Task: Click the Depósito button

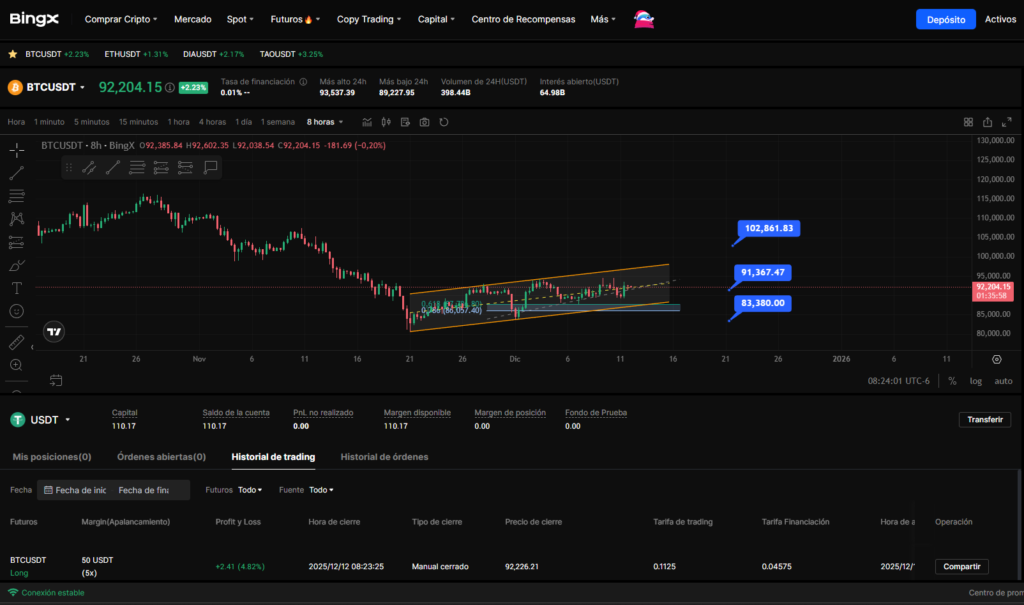Action: pos(946,19)
